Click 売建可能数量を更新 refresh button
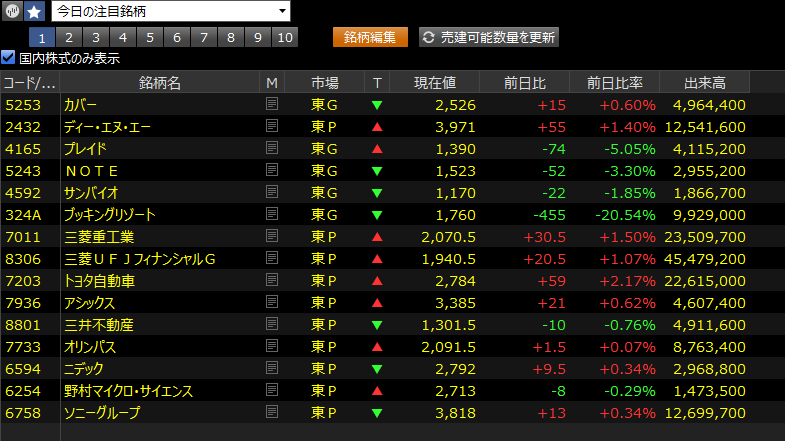Viewport: 785px width, 441px height. coord(489,38)
